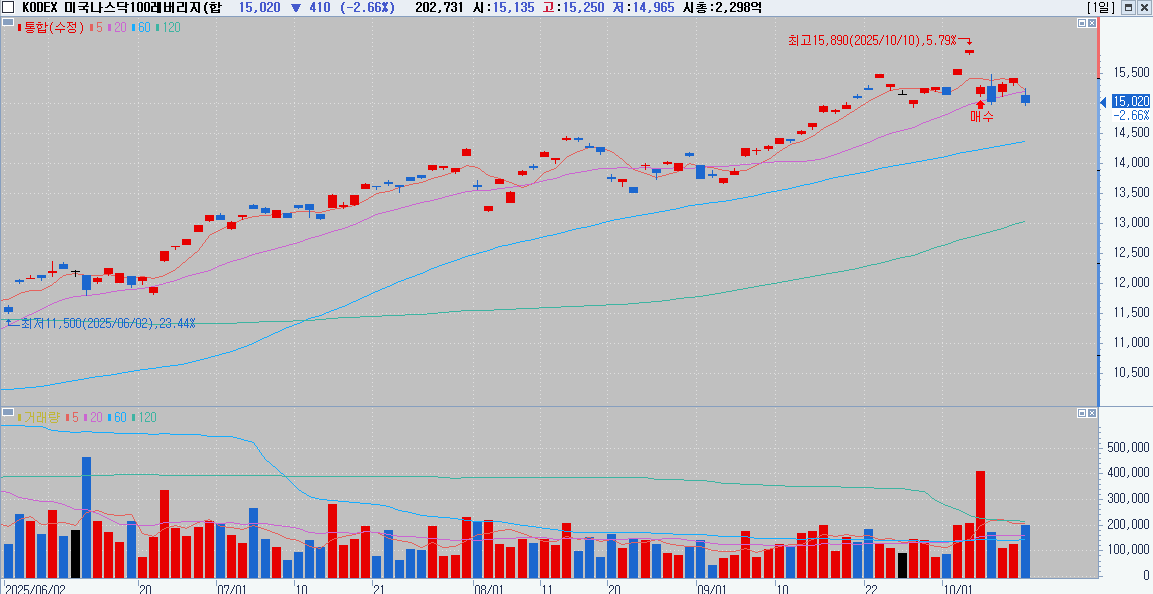The height and width of the screenshot is (594, 1153).
Task: Close the price chart panel with its small X icon
Action: point(1091,23)
